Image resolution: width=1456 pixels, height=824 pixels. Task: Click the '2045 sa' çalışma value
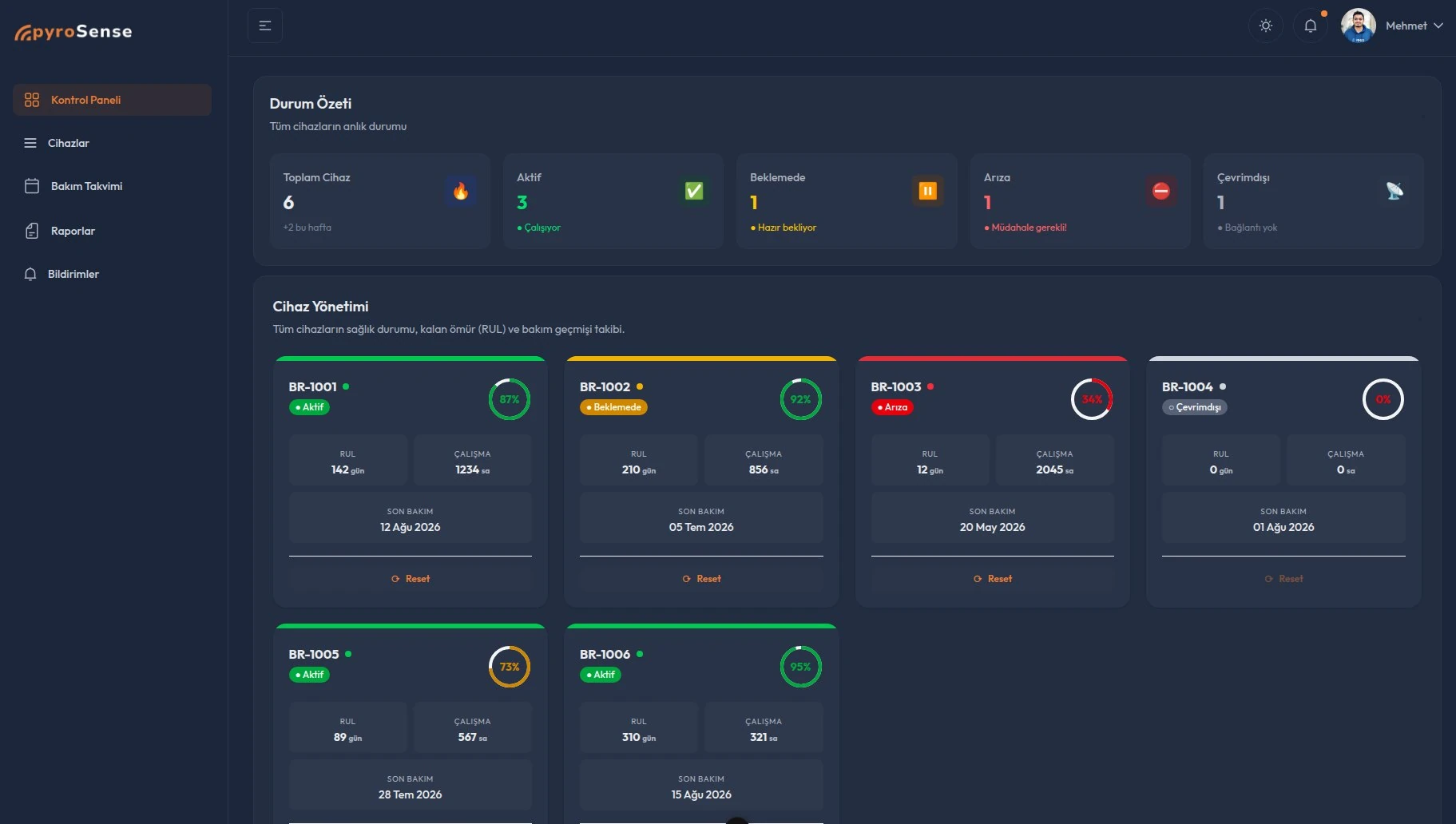[1054, 470]
